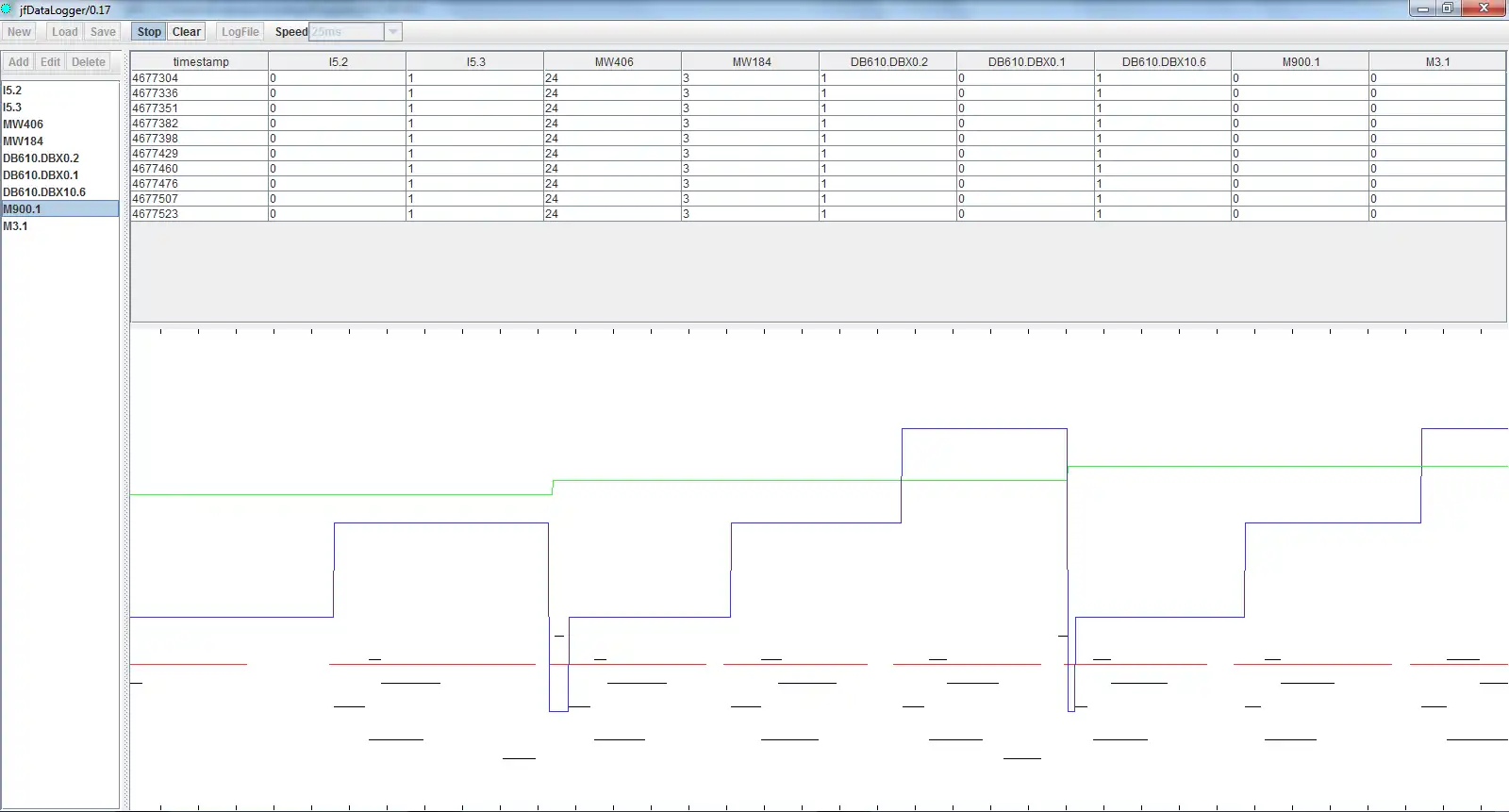Click the I5.3 column header
1509x812 pixels.
pyautogui.click(x=475, y=61)
